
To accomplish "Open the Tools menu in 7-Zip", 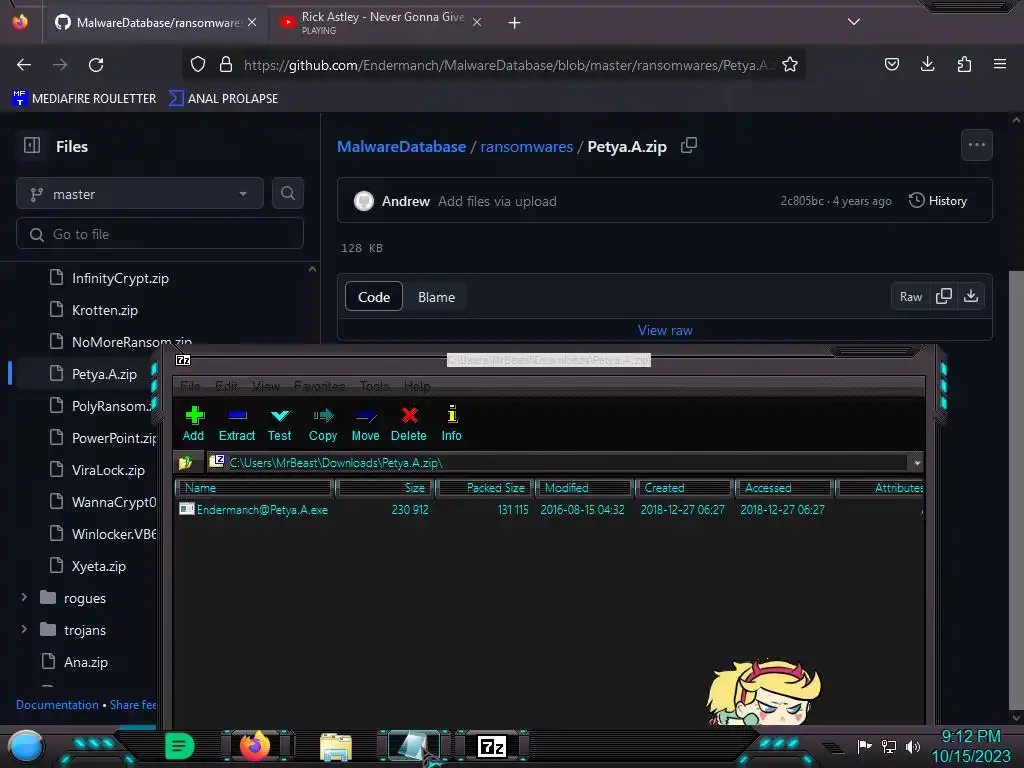I will [374, 386].
